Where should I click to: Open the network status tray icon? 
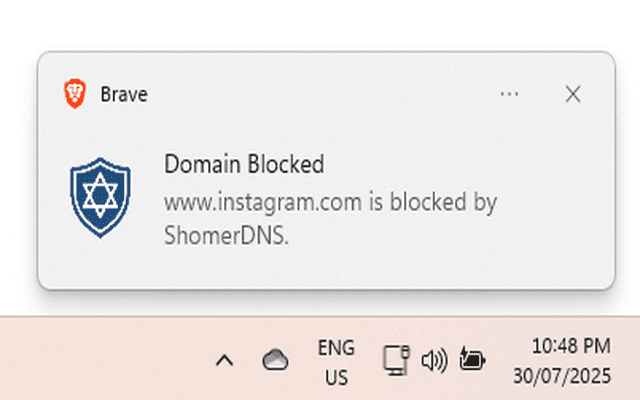click(395, 360)
